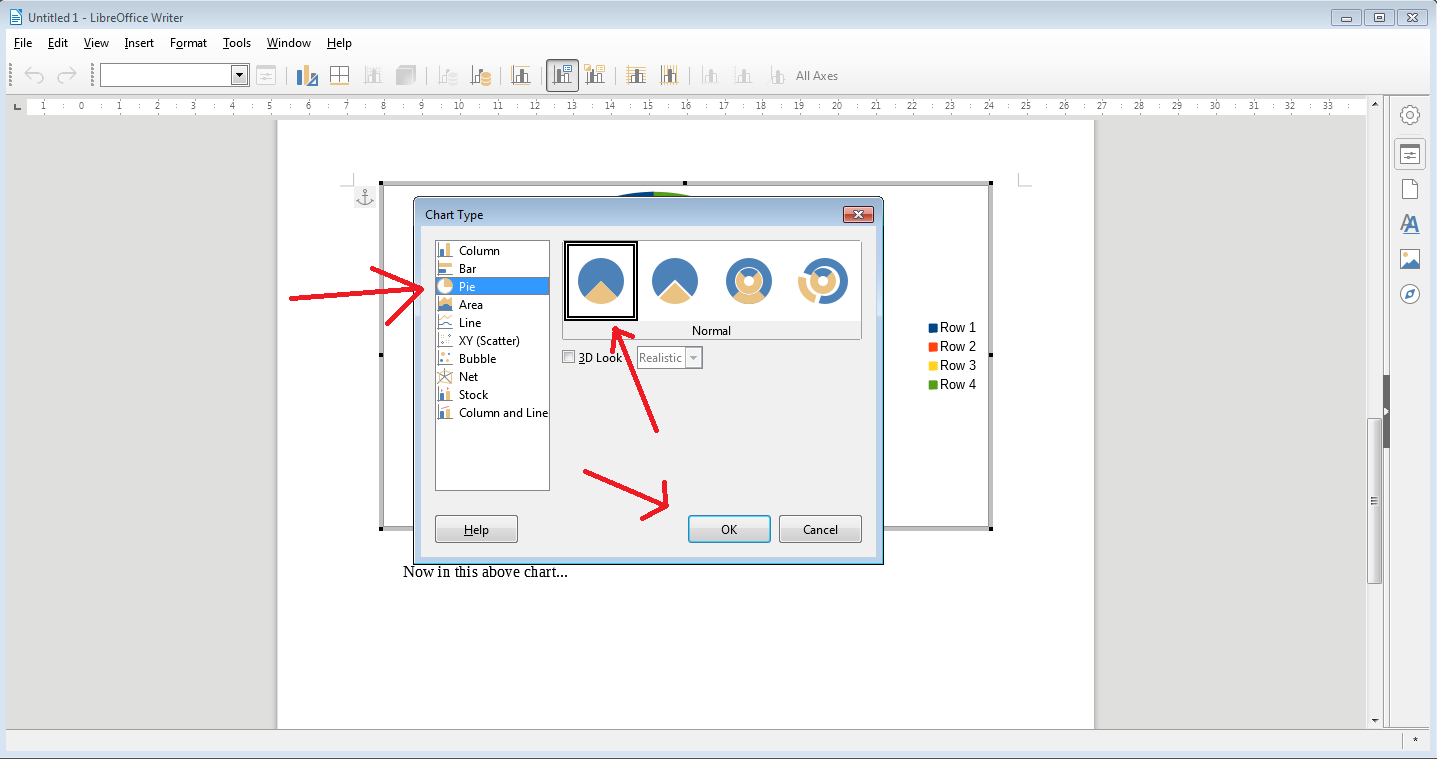
Task: Open the sidebar Styles and Formatting icon
Action: pos(1410,224)
